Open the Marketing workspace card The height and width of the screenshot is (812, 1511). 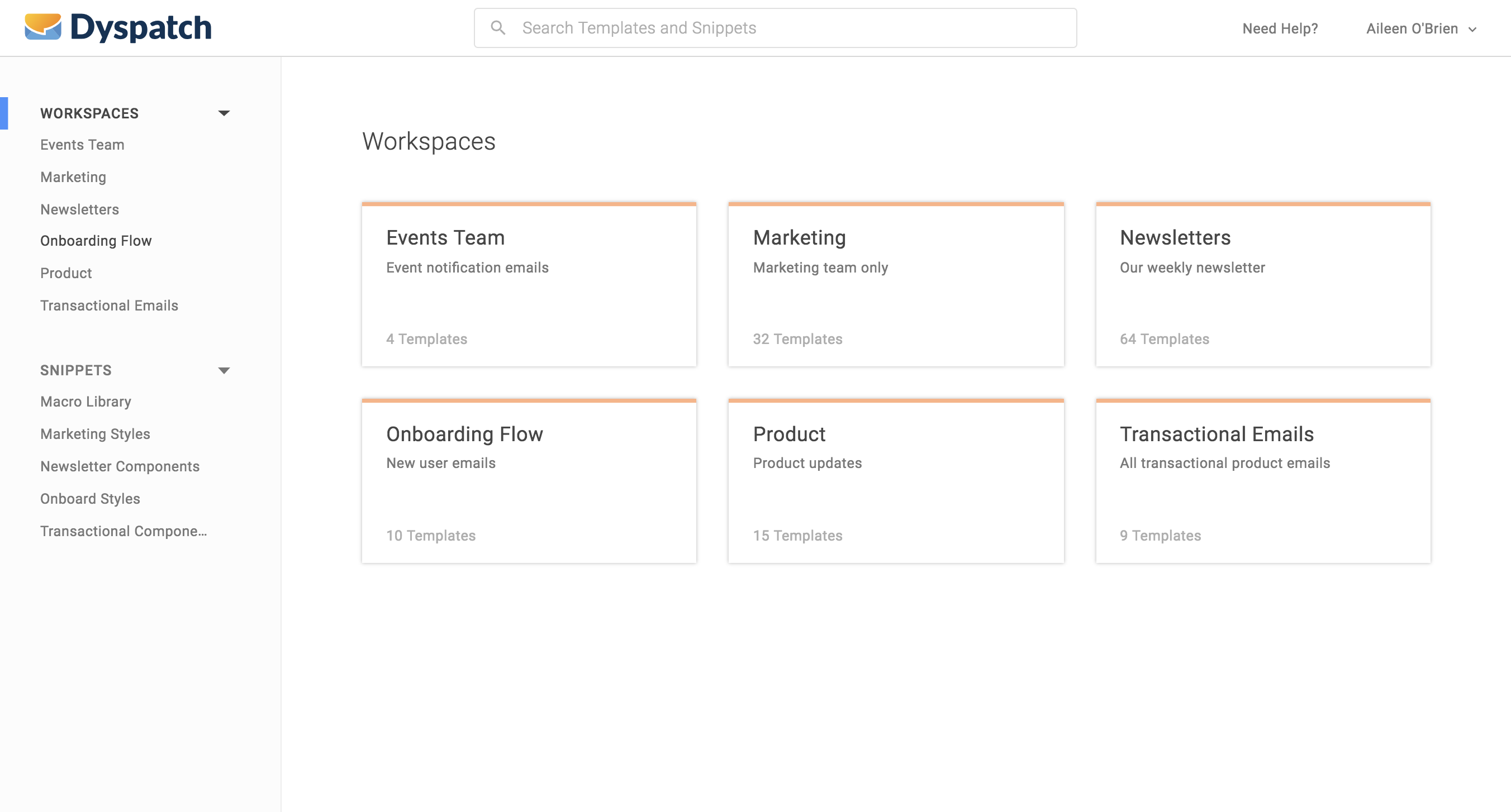[x=896, y=284]
